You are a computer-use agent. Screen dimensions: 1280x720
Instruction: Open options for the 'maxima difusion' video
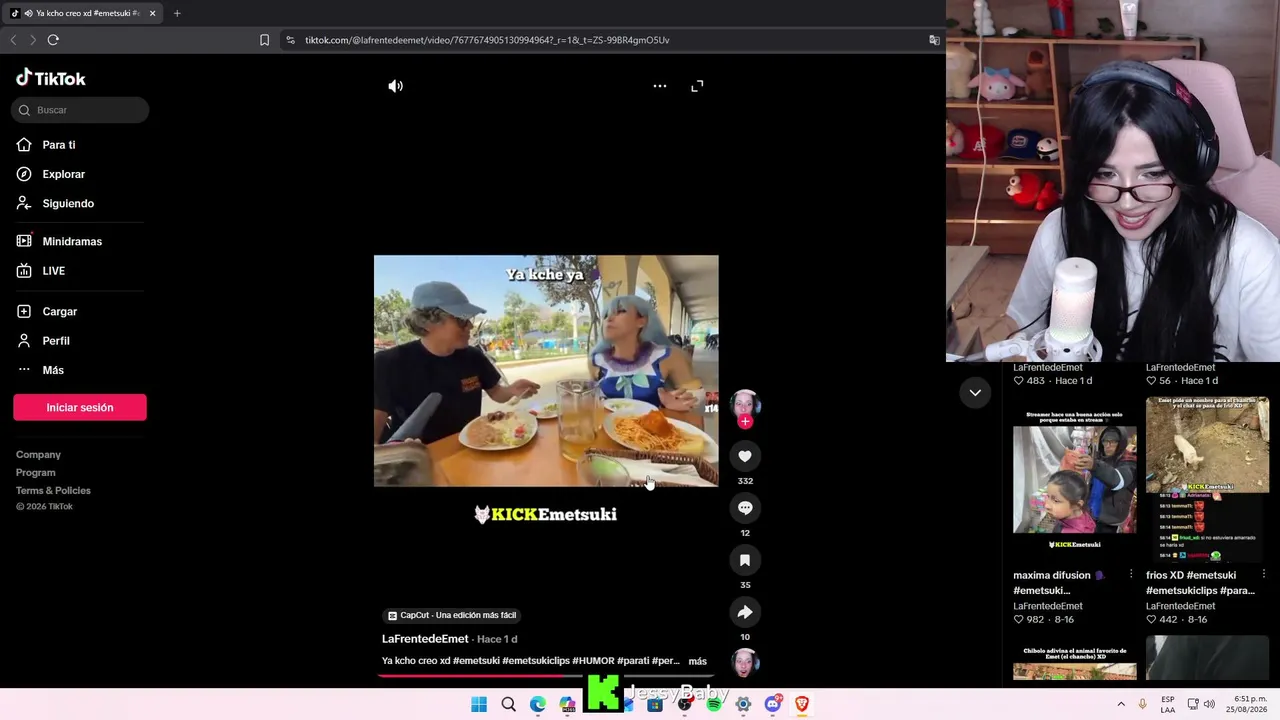1131,574
